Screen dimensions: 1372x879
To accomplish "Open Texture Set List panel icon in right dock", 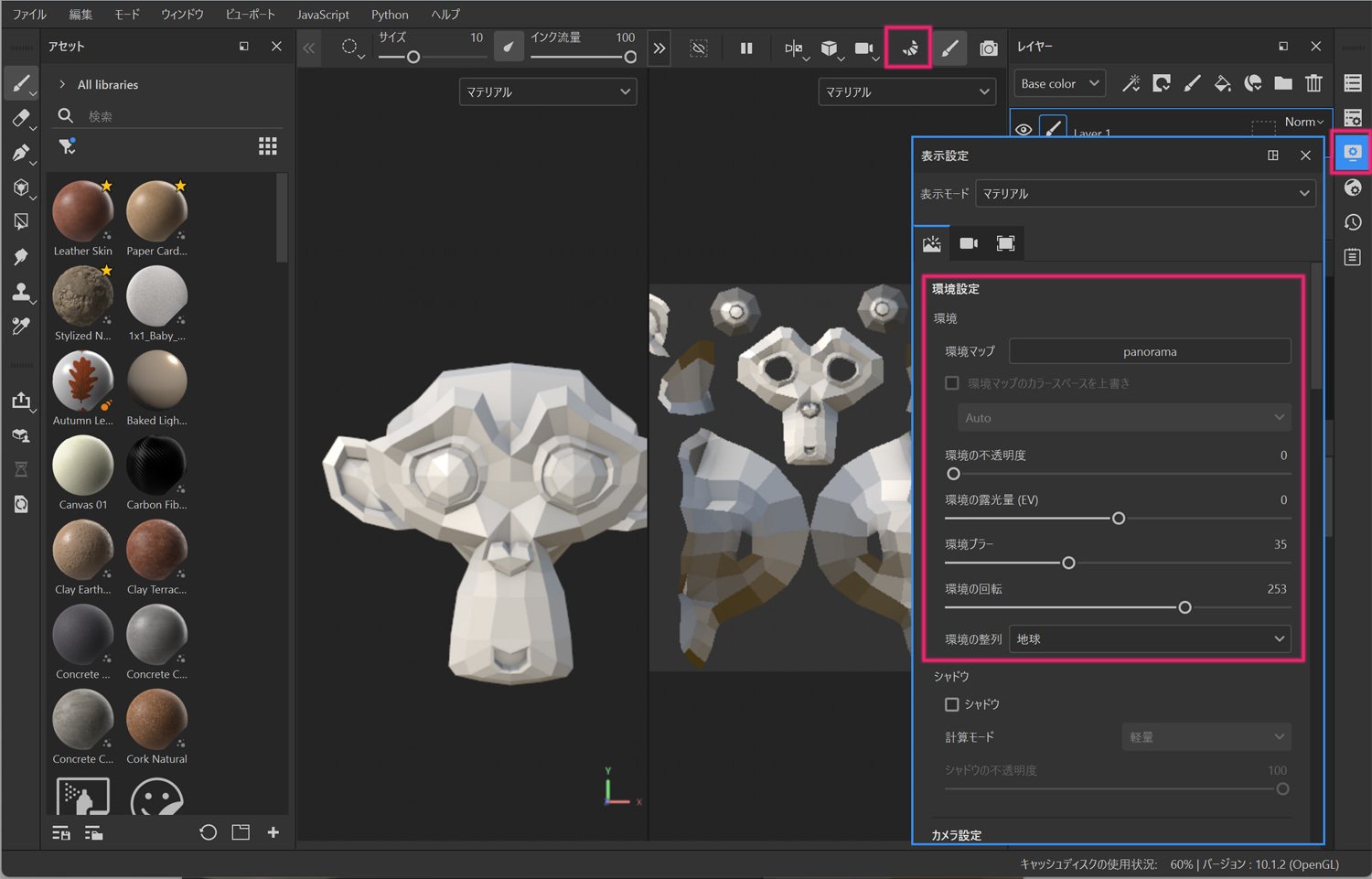I will [x=1353, y=82].
